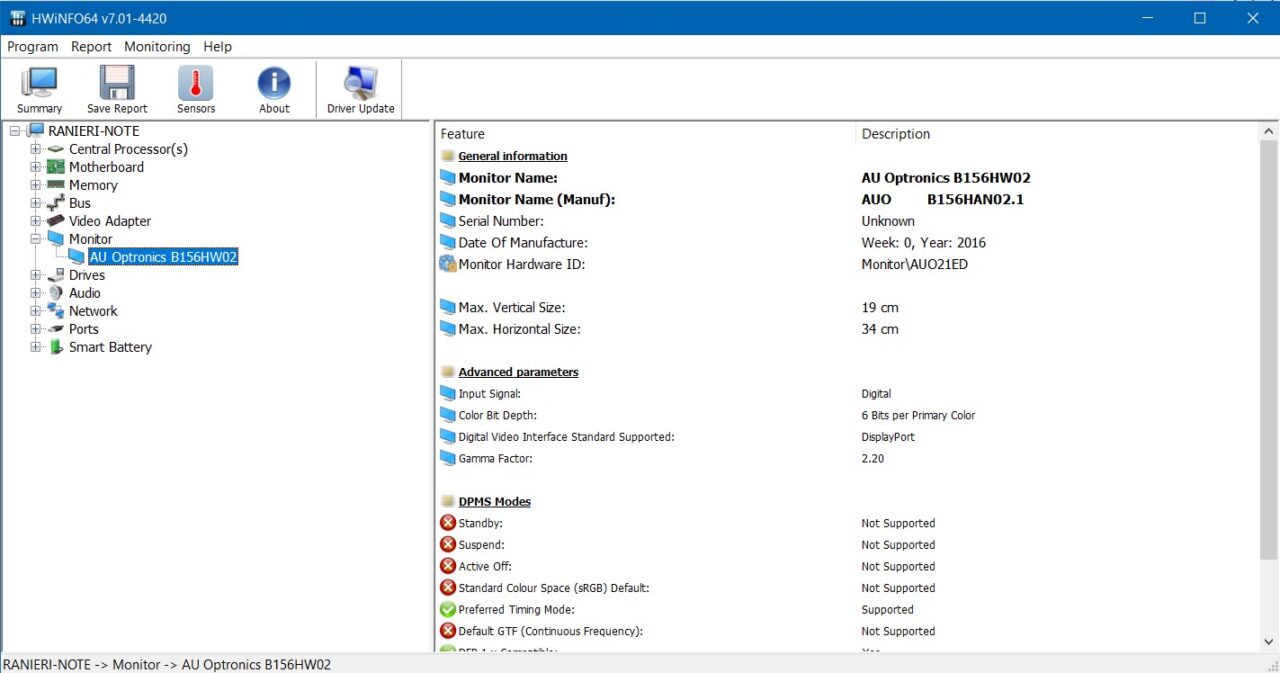Click the Bus node icon

(x=55, y=203)
